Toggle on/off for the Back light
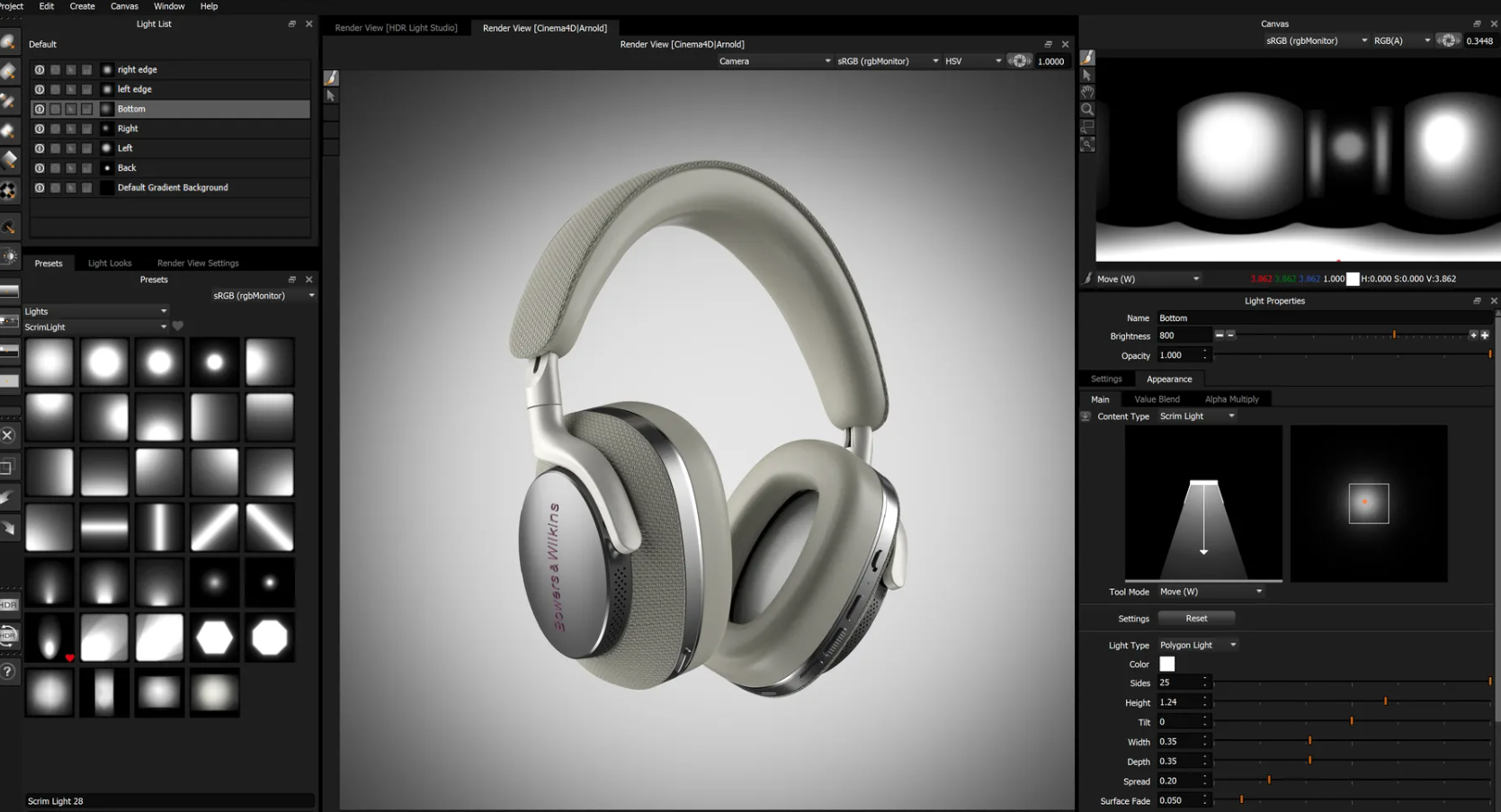 tap(40, 168)
